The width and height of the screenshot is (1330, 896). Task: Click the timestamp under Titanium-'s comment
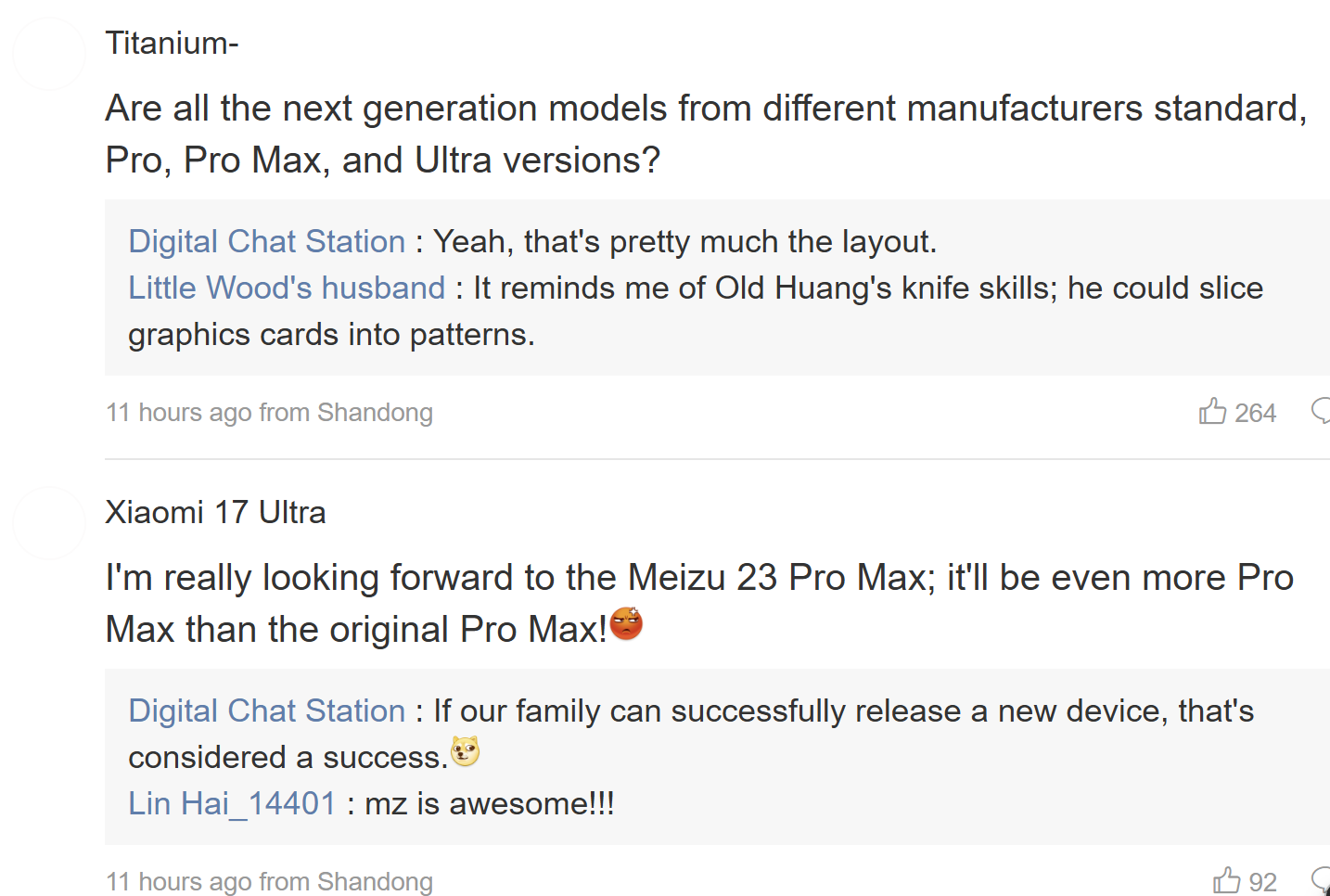[x=269, y=413]
